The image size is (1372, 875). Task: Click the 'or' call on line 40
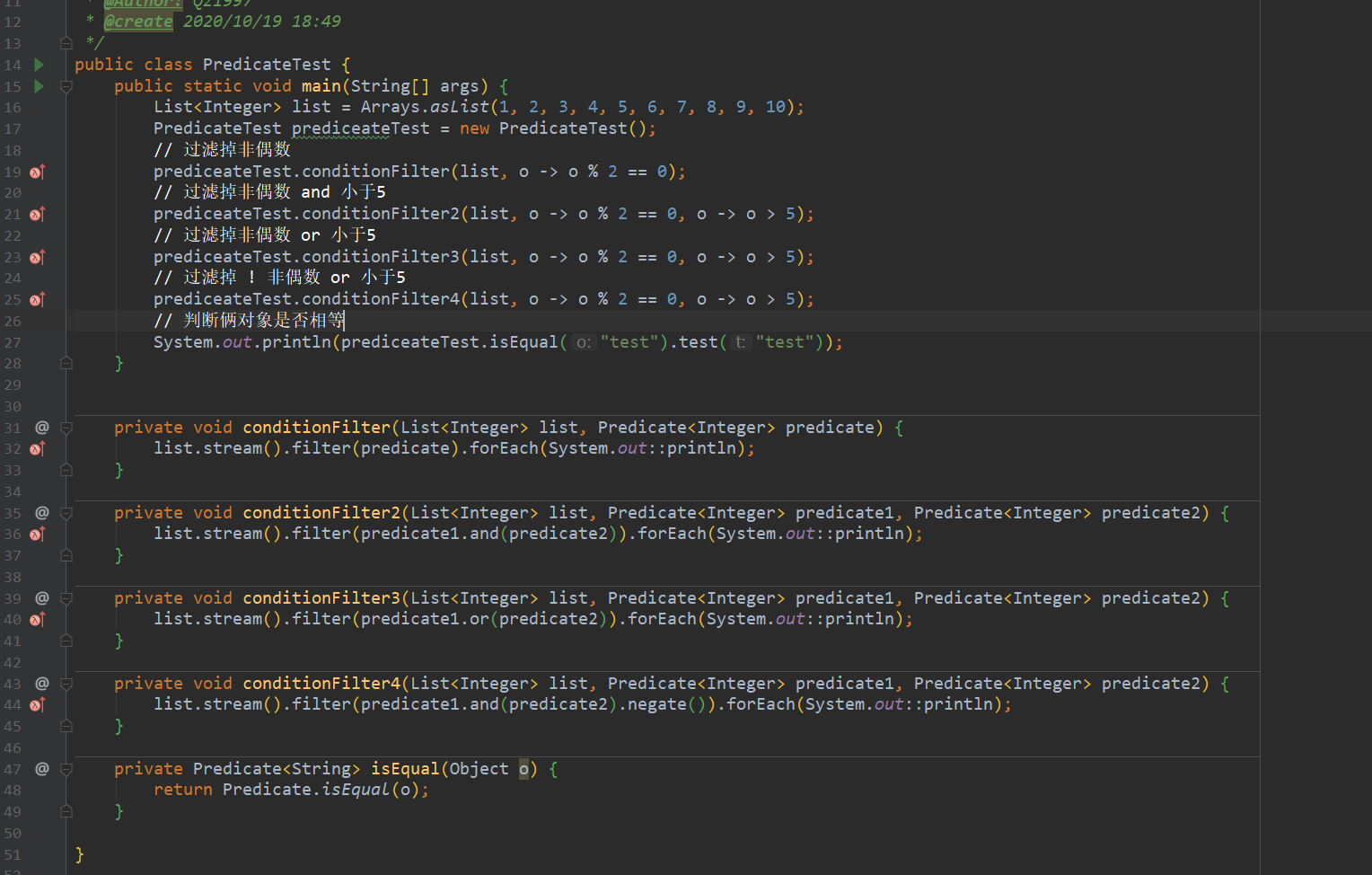479,619
